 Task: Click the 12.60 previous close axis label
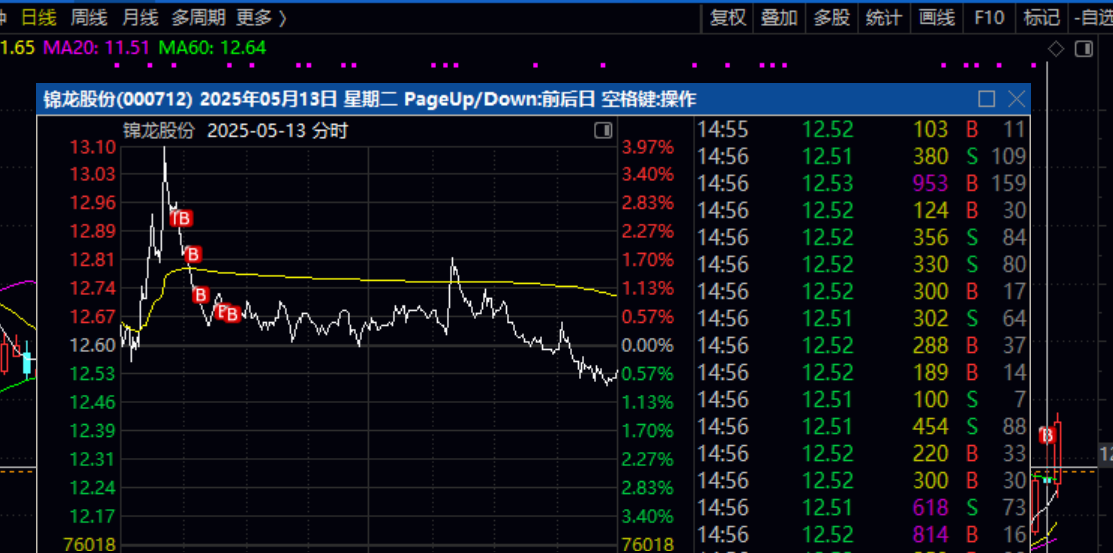pyautogui.click(x=92, y=346)
